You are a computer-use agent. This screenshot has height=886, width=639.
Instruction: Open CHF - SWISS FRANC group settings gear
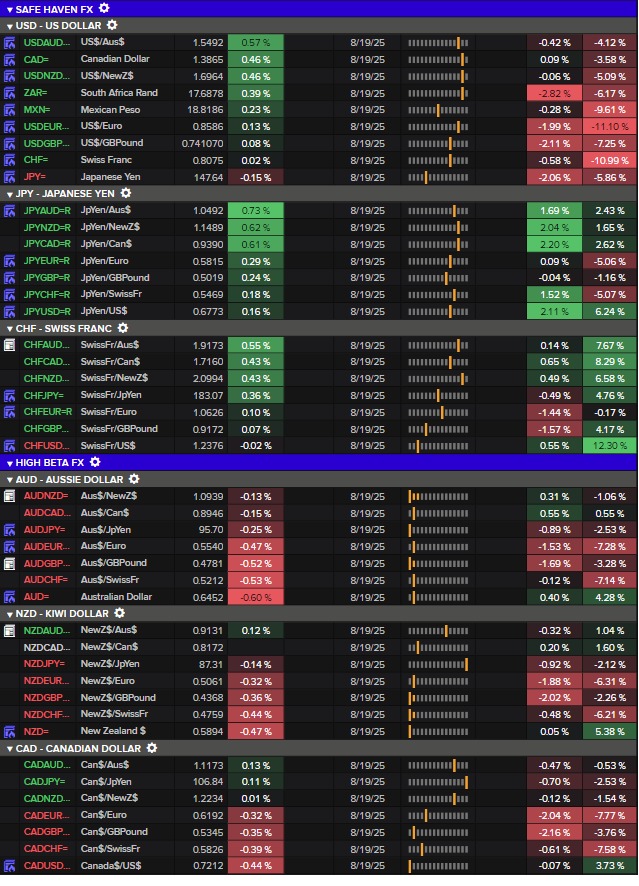pyautogui.click(x=123, y=328)
